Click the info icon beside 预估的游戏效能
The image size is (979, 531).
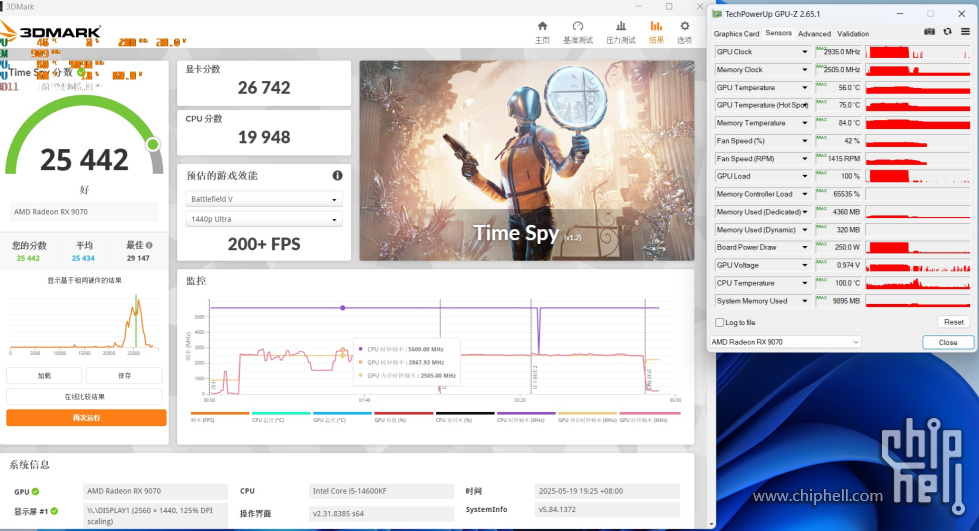[x=337, y=176]
